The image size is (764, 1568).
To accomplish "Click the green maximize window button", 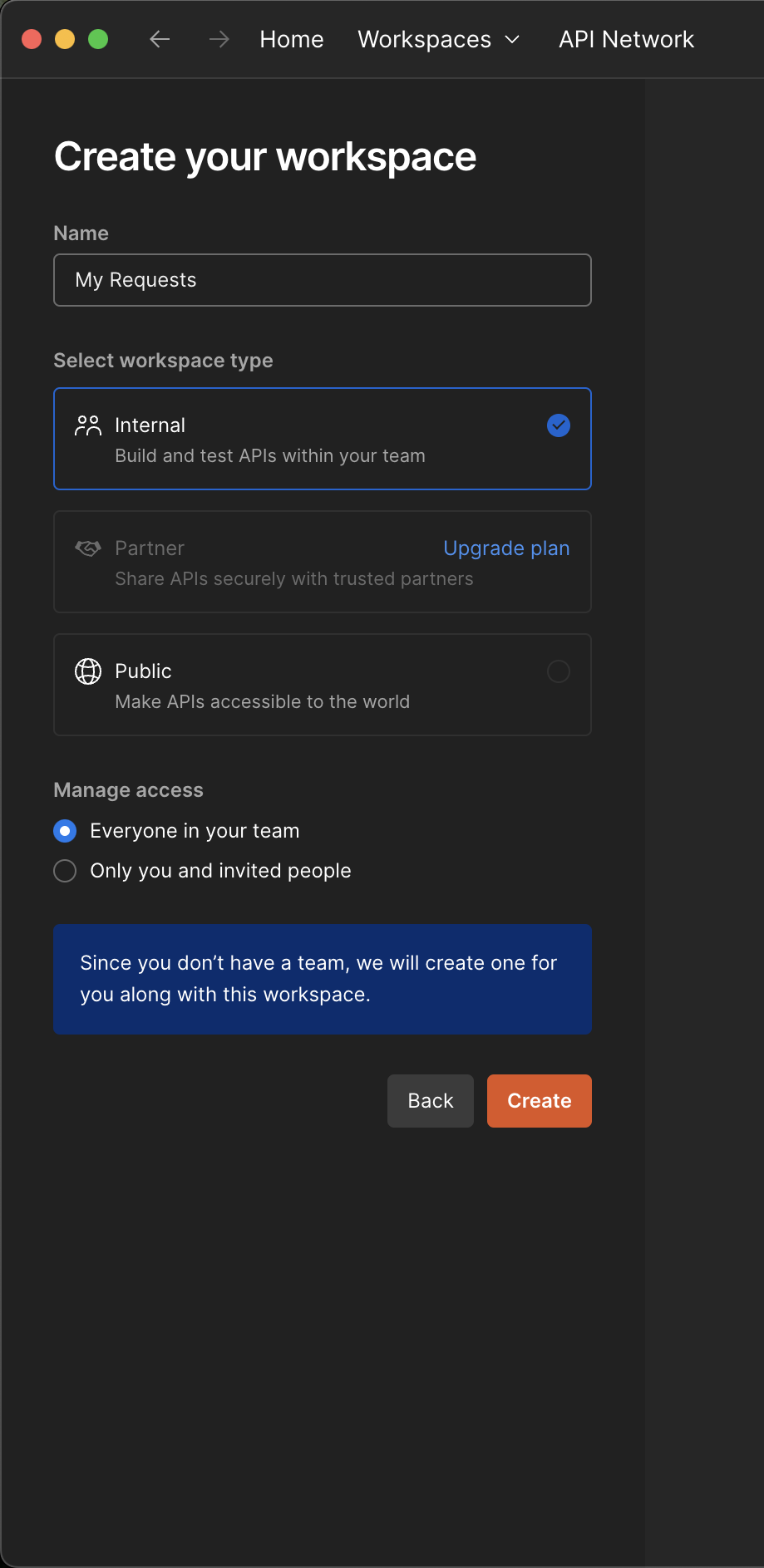I will click(98, 39).
